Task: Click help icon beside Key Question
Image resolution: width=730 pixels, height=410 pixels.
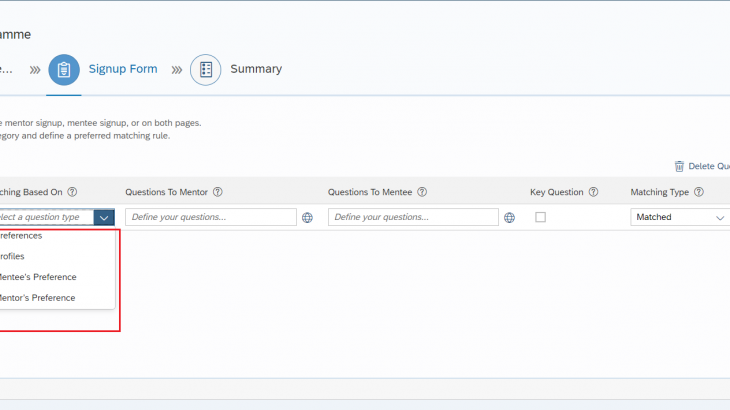Action: click(593, 192)
